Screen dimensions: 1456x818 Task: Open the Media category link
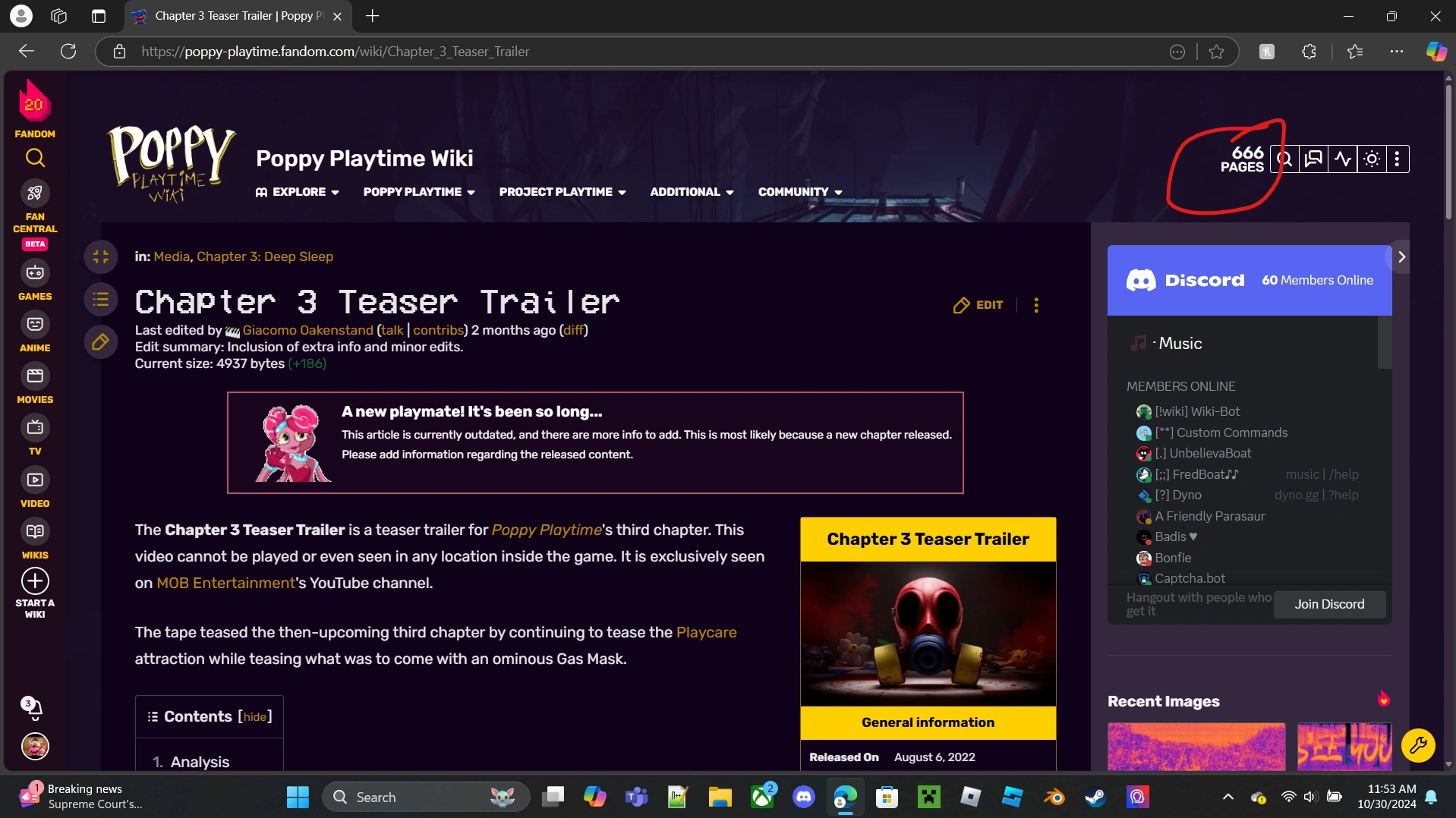tap(172, 256)
